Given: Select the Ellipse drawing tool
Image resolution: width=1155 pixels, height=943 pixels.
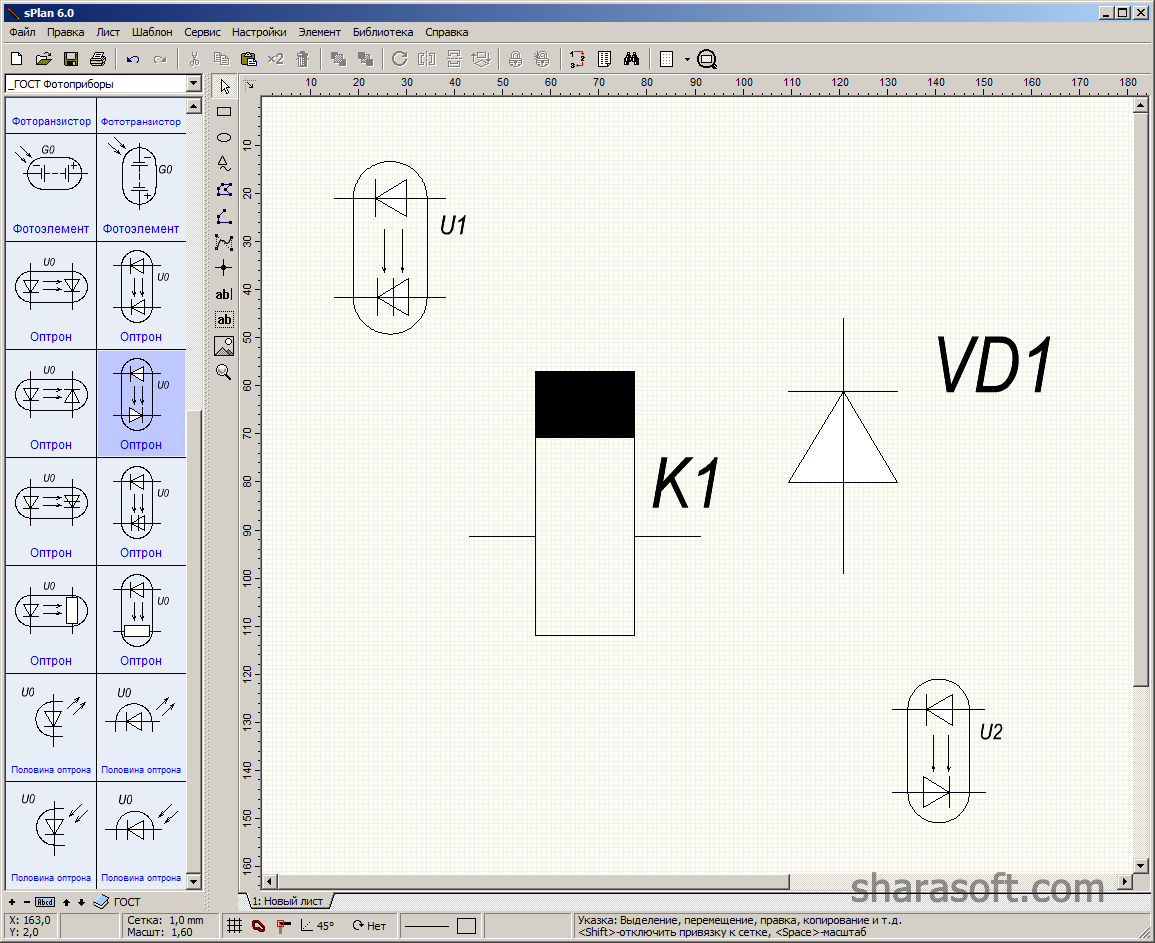Looking at the screenshot, I should [x=224, y=137].
